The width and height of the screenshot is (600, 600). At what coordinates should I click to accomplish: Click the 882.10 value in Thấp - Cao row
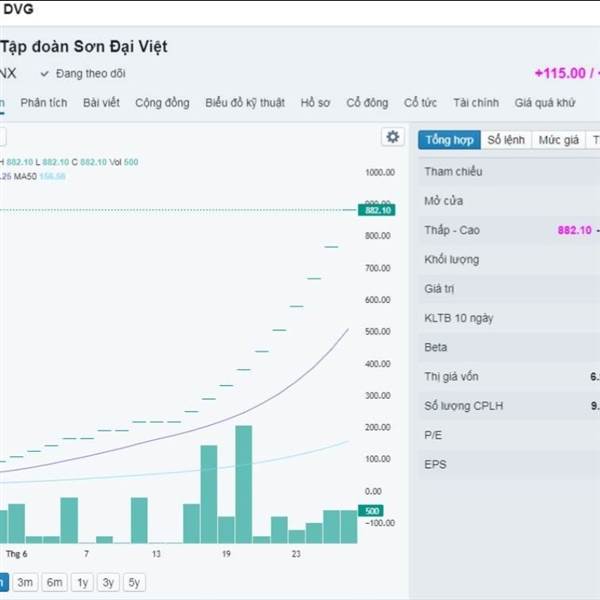(574, 230)
